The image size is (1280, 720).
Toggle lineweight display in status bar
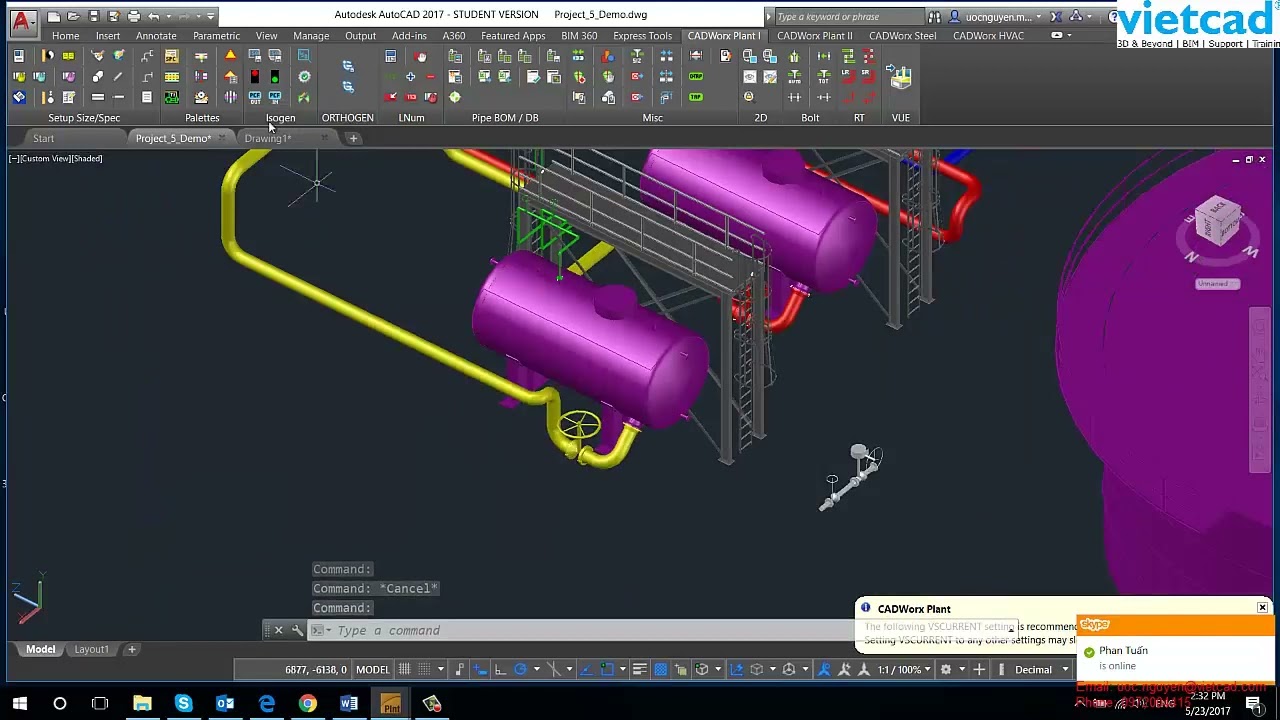coord(640,669)
